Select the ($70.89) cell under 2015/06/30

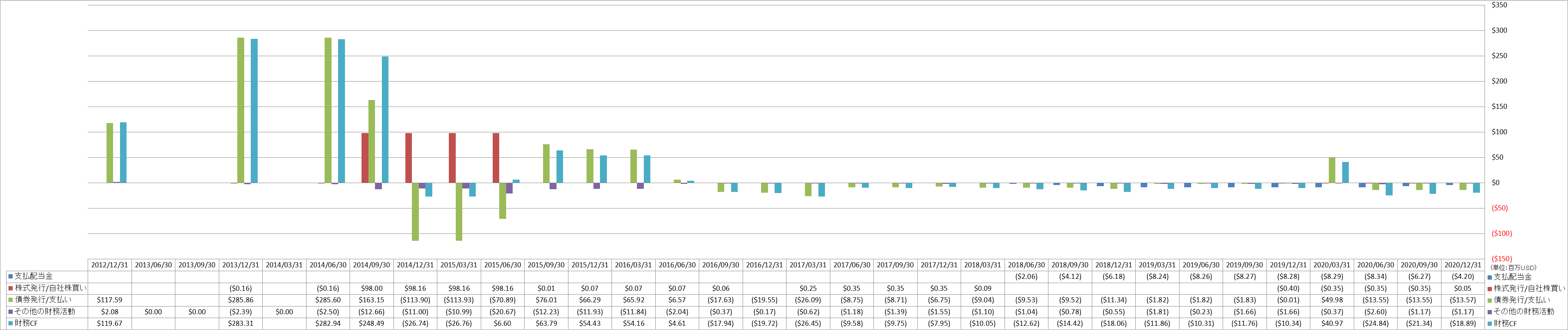[x=502, y=300]
